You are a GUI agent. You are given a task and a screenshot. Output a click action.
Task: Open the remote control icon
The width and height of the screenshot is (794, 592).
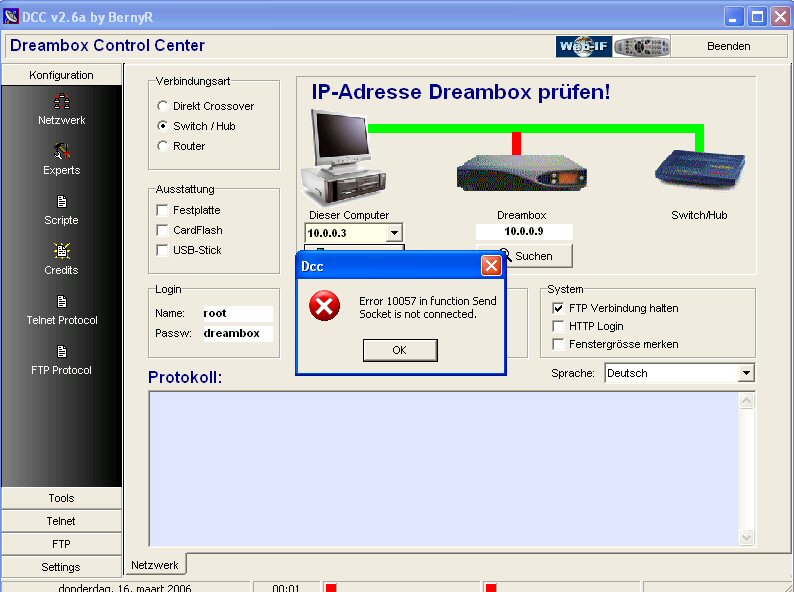(x=642, y=47)
